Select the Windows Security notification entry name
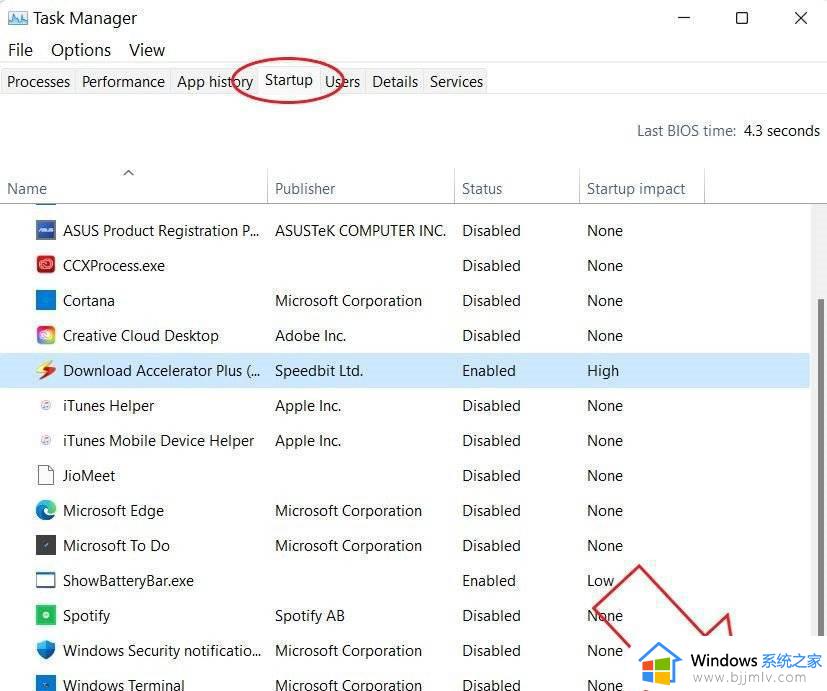 (x=162, y=650)
